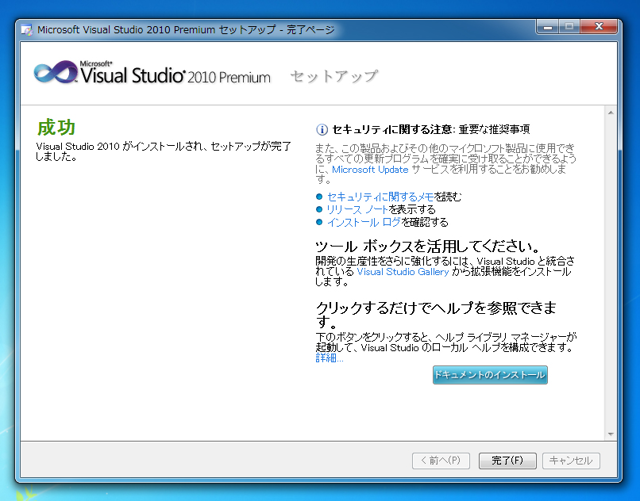The height and width of the screenshot is (501, 640).
Task: Click the 完了(F) finish button
Action: click(507, 461)
